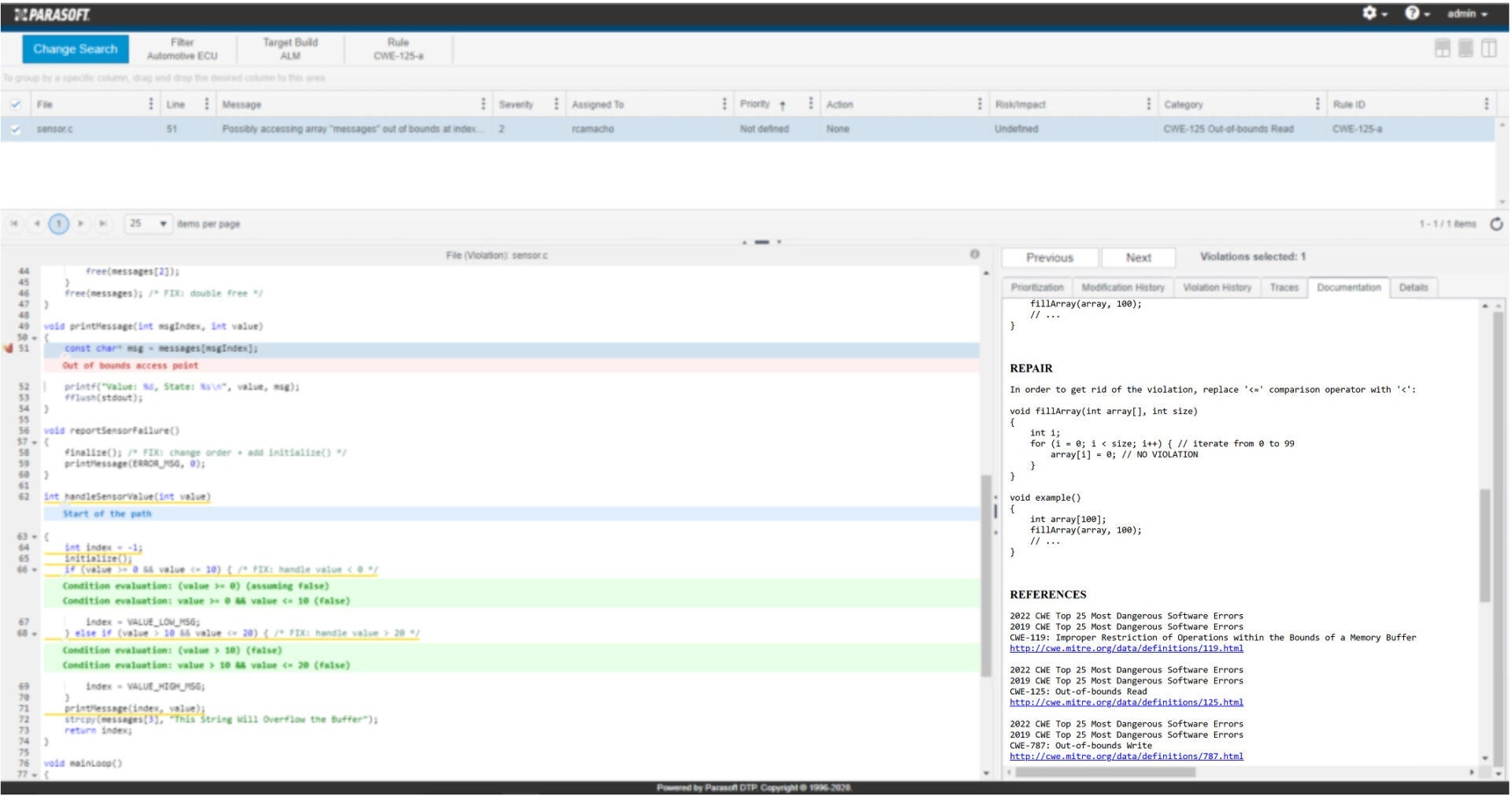Uncheck the sensor.c violation row
This screenshot has width=1512, height=796.
14,128
